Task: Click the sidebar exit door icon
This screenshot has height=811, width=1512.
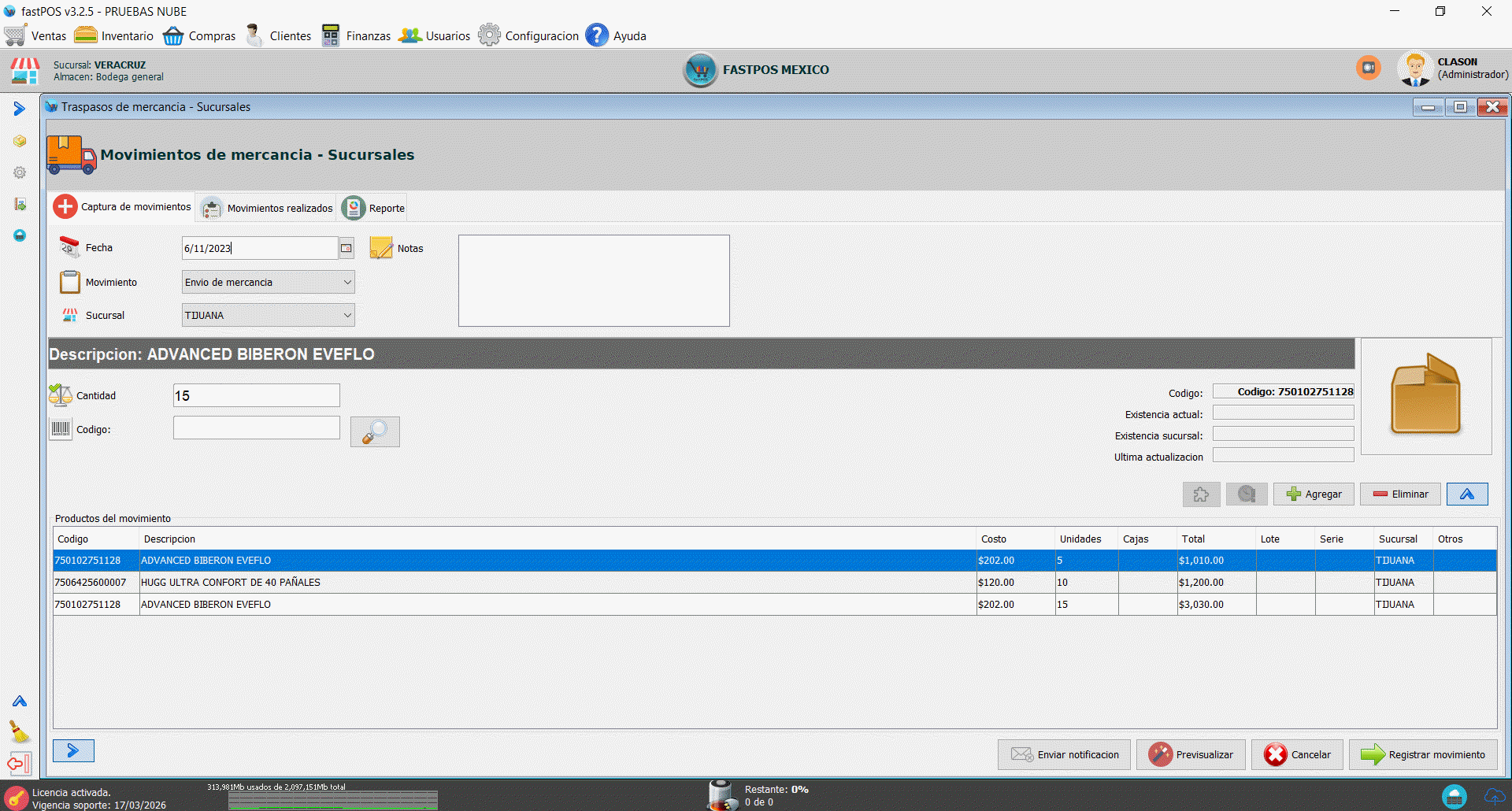Action: coord(19,763)
